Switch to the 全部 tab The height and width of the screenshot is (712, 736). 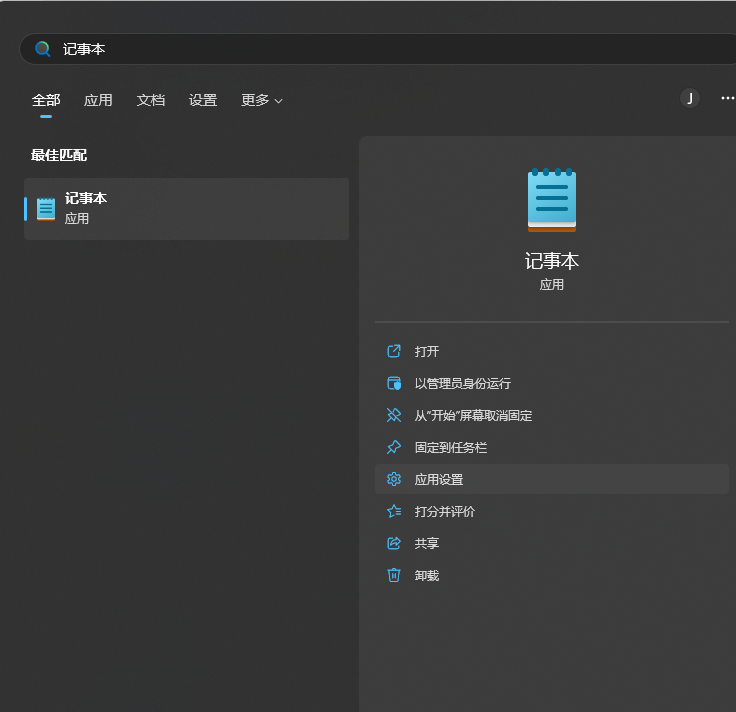[x=46, y=100]
